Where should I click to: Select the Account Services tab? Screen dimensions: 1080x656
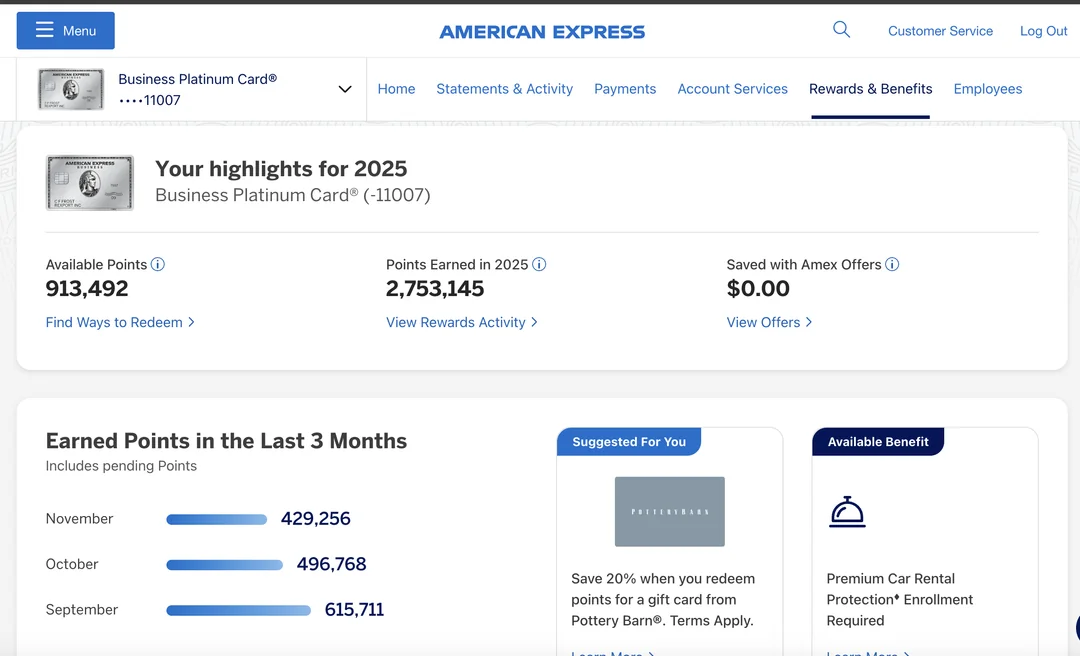pyautogui.click(x=732, y=89)
